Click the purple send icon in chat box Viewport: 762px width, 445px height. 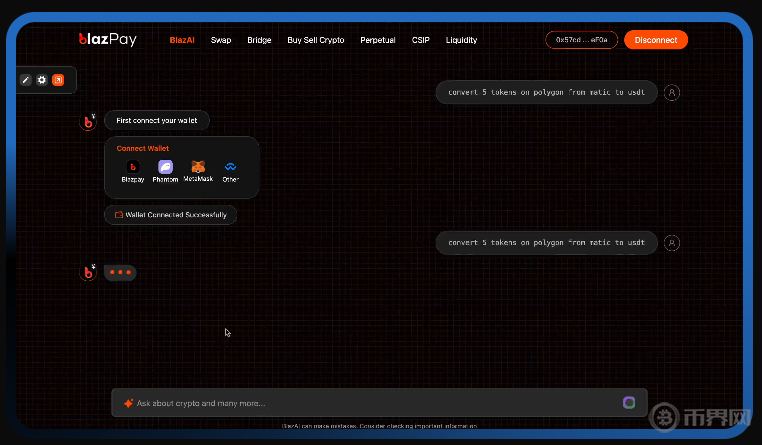click(x=629, y=402)
